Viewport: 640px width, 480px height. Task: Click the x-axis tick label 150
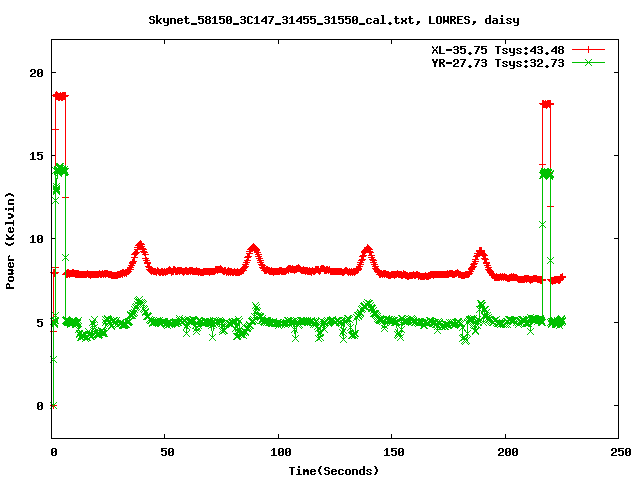point(393,452)
